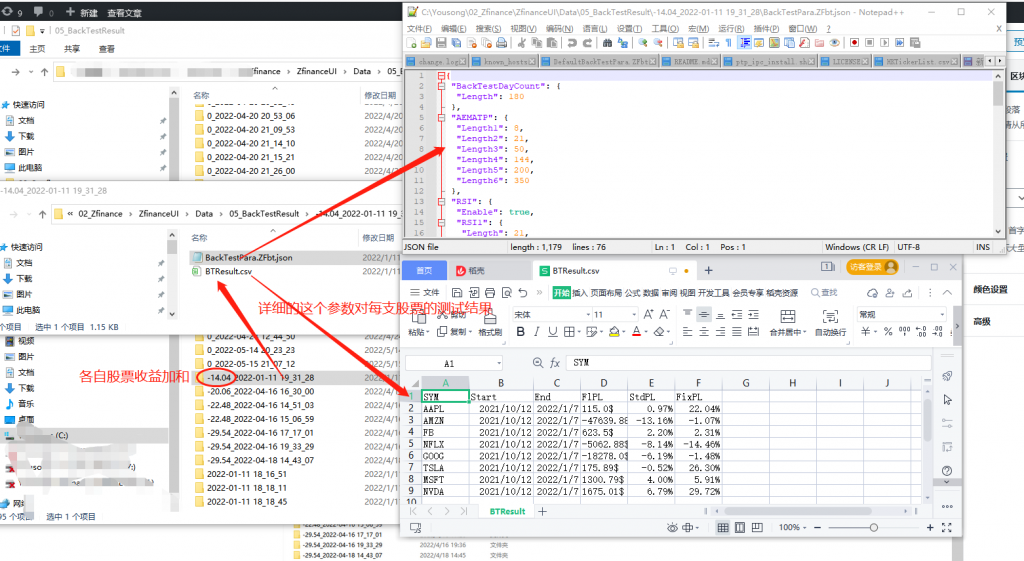Toggle center horizontal alignment in WPS
Screen dimensions: 1024x561
pyautogui.click(x=704, y=332)
